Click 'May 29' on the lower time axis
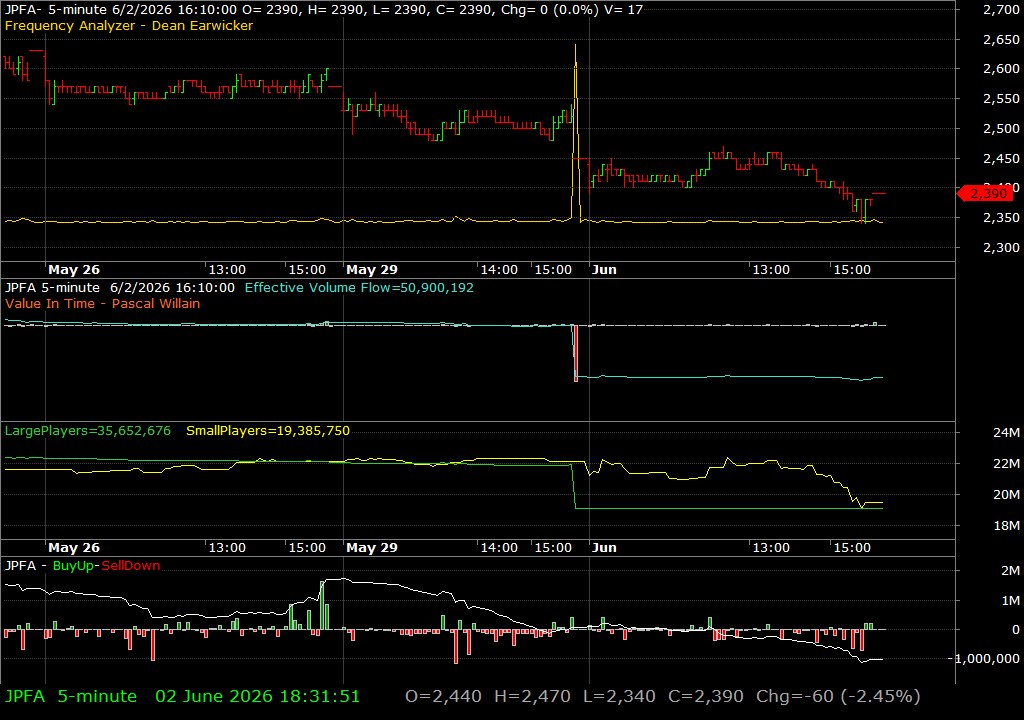The width and height of the screenshot is (1024, 720). pyautogui.click(x=372, y=548)
